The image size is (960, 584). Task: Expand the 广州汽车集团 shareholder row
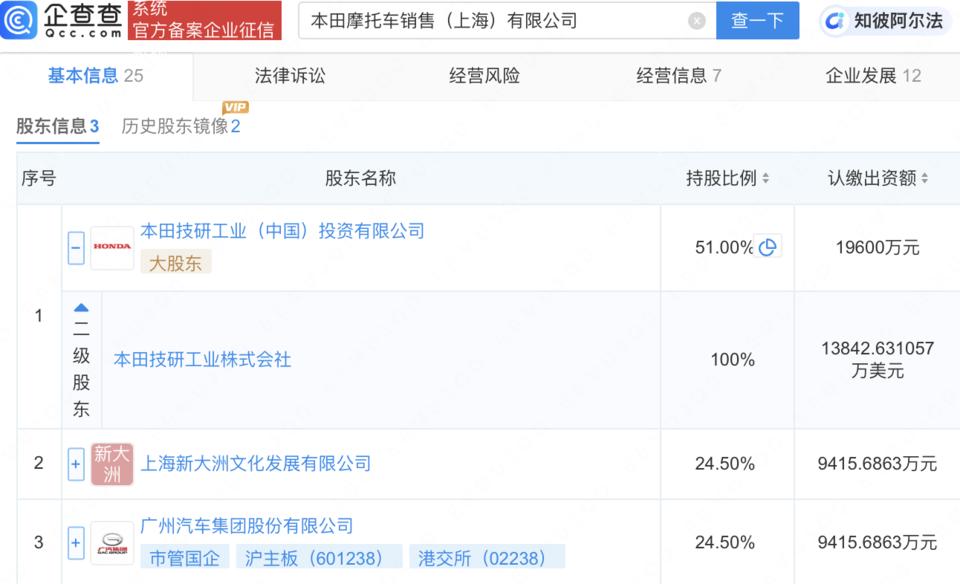[76, 542]
